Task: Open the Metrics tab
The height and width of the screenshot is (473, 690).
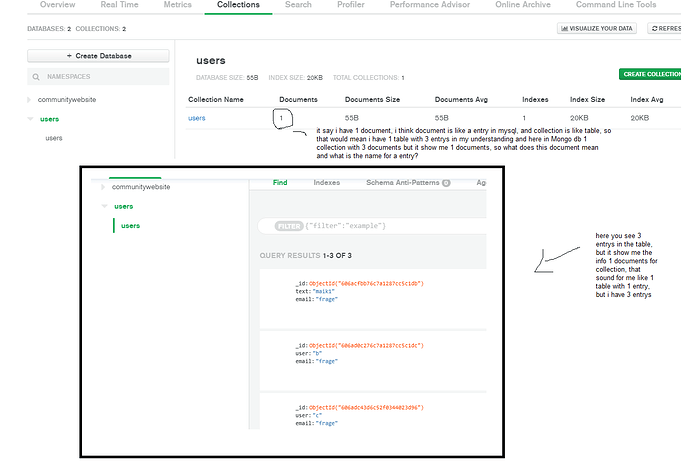Action: tap(177, 5)
